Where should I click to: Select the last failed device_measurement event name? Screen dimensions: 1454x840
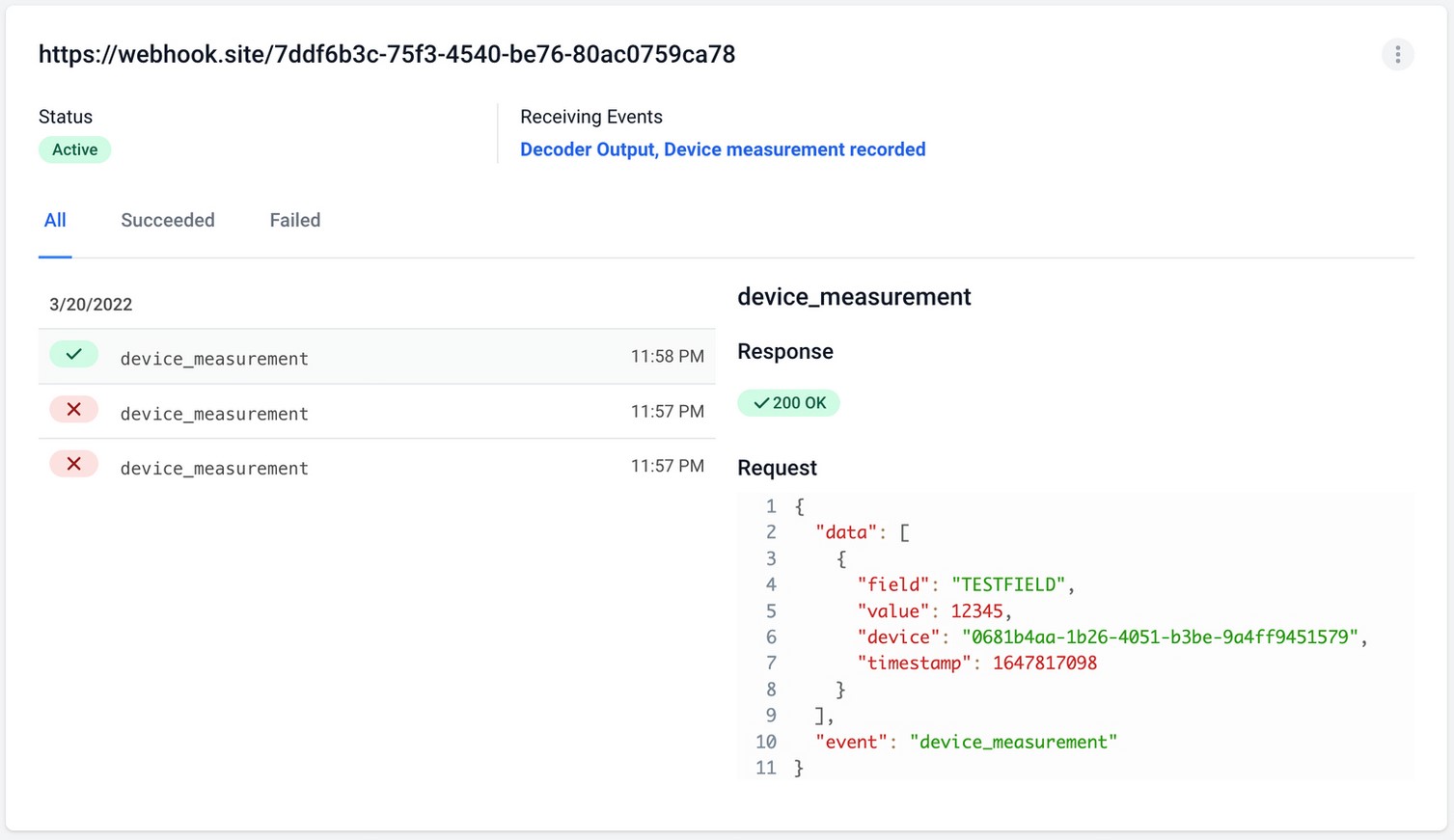(x=214, y=469)
